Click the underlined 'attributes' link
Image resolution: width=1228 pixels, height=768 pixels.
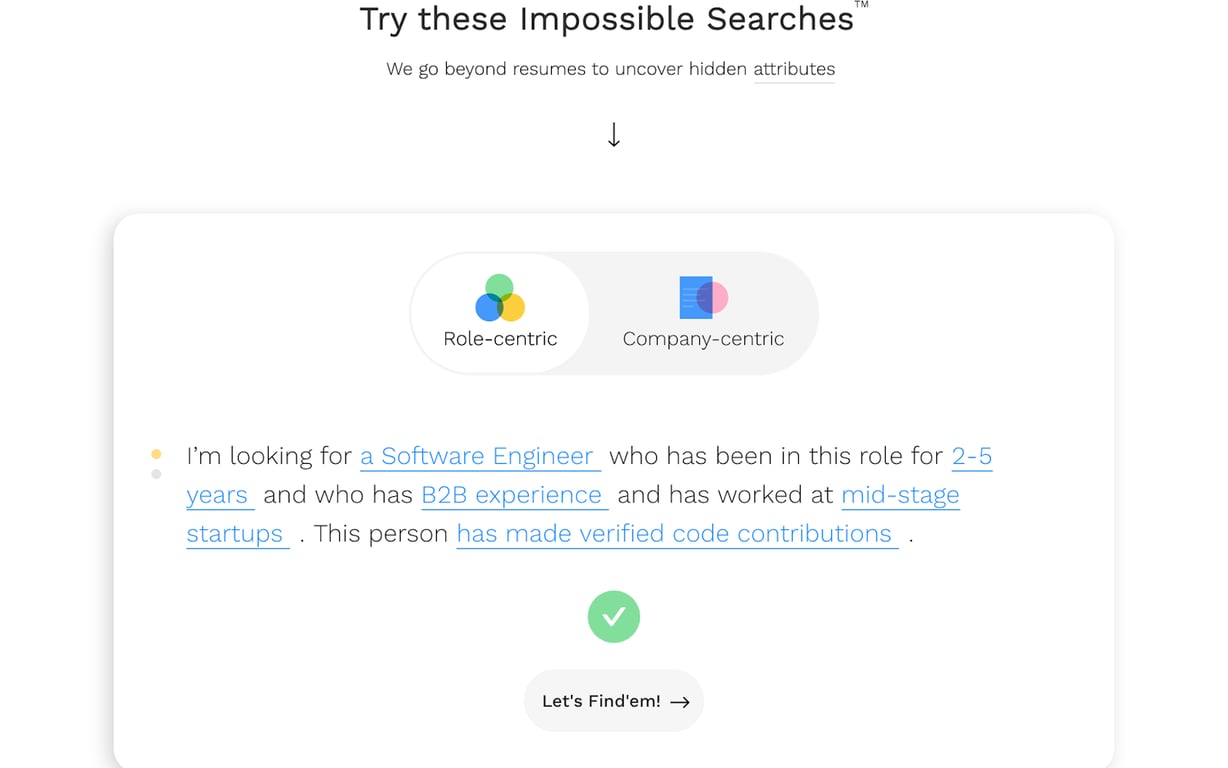pyautogui.click(x=794, y=69)
